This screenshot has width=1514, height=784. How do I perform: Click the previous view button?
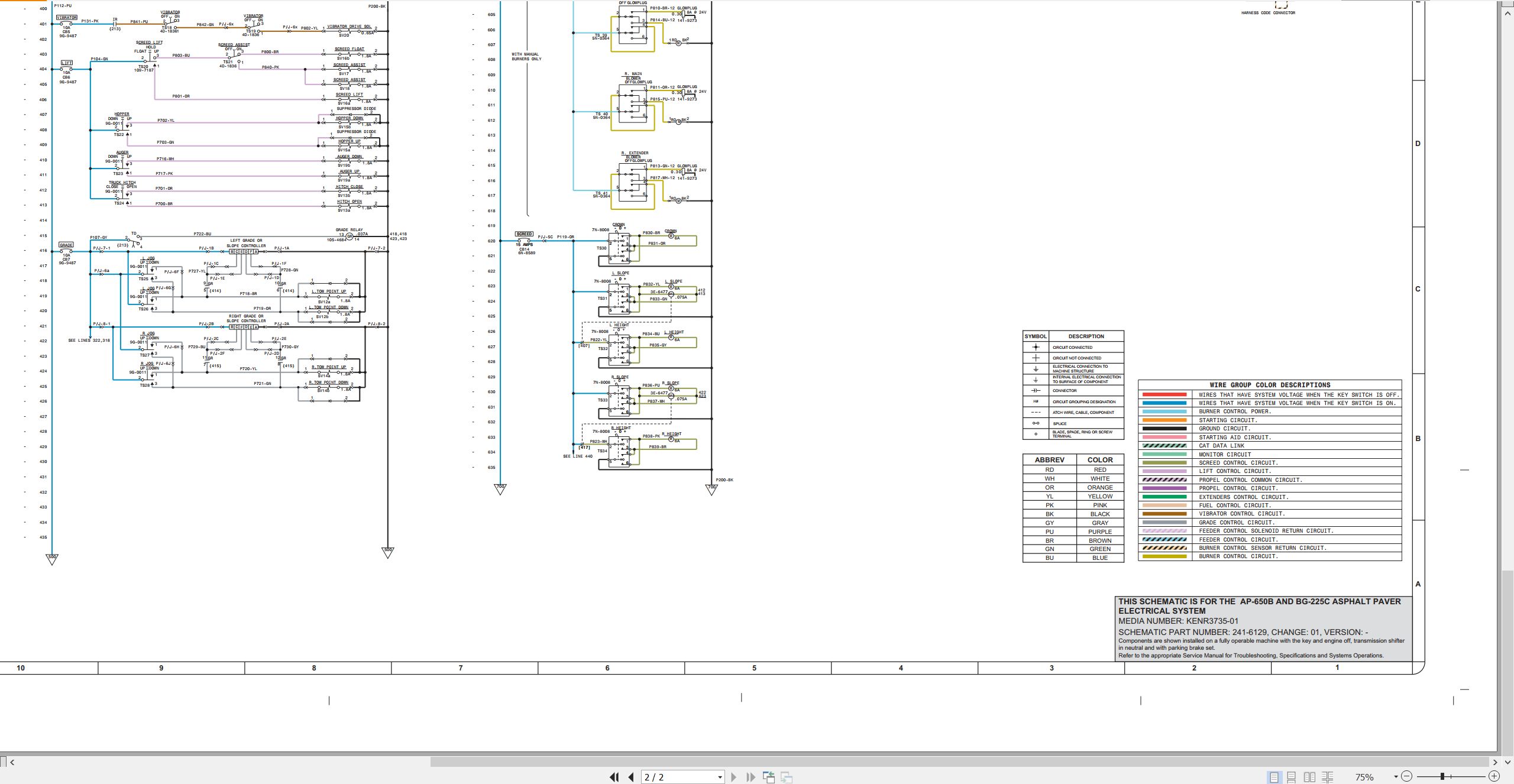tap(769, 777)
